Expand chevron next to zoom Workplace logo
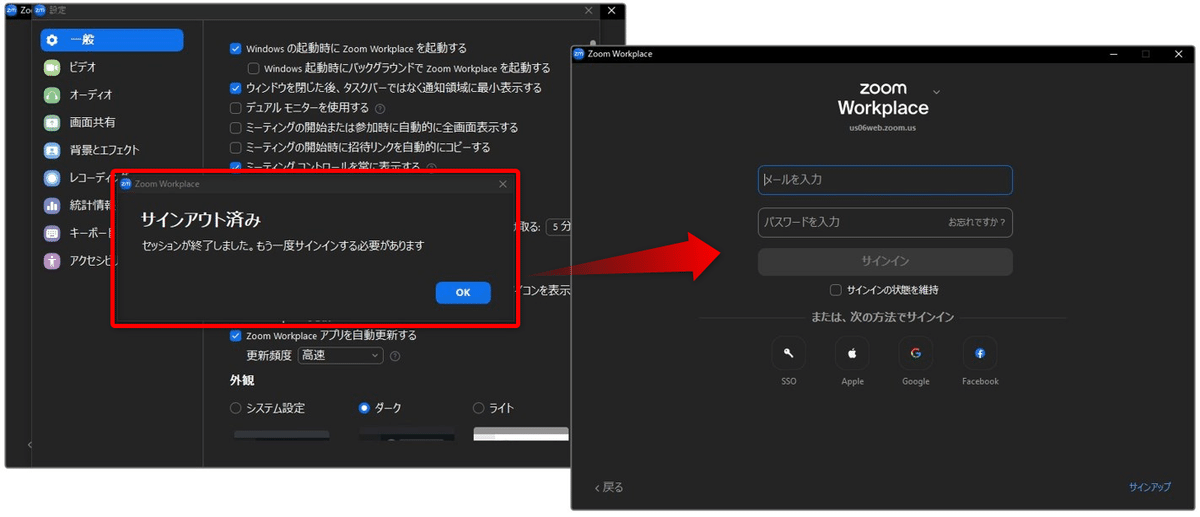 click(936, 91)
